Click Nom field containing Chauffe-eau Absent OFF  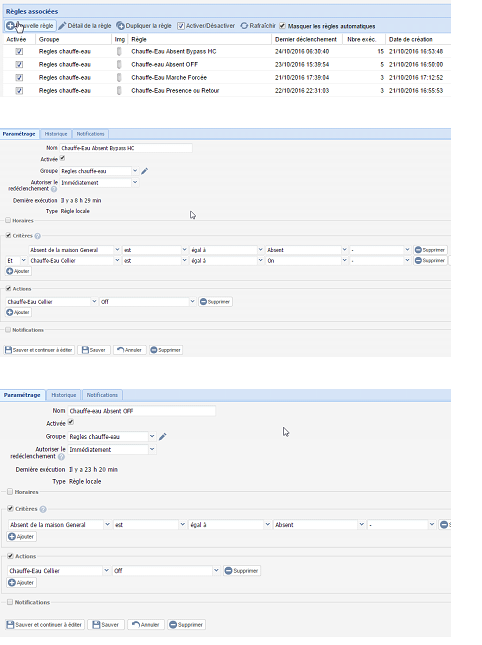click(141, 411)
